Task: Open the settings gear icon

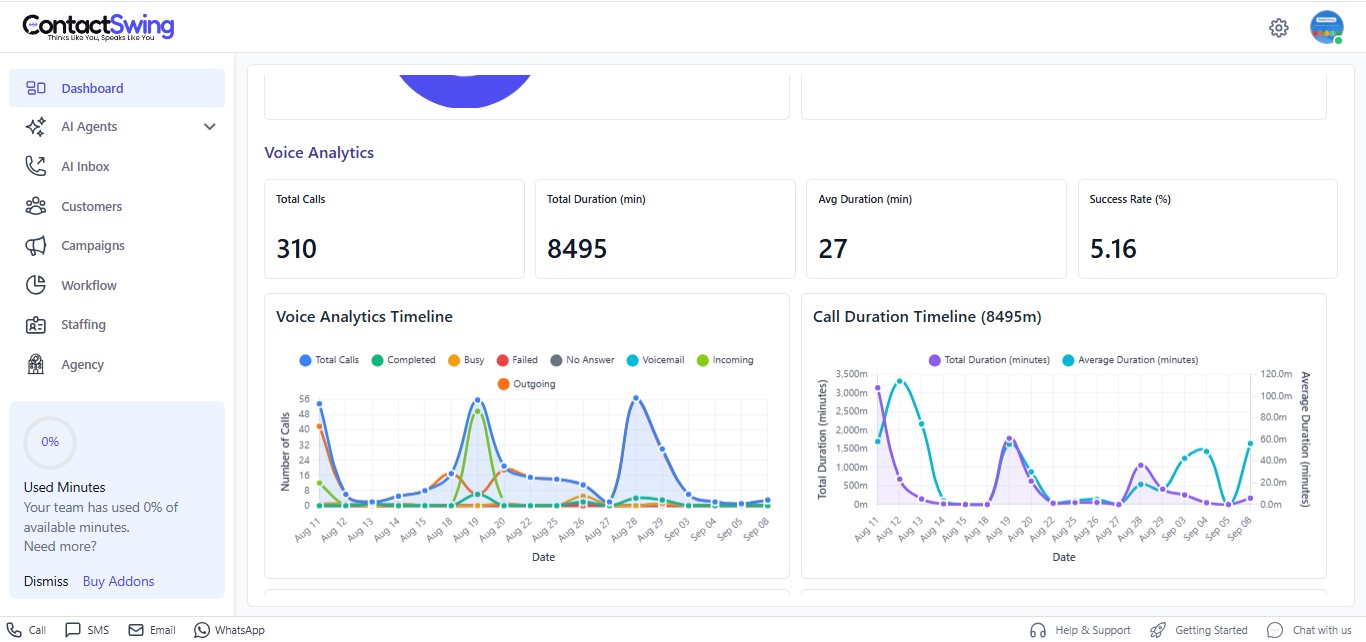Action: pyautogui.click(x=1278, y=28)
